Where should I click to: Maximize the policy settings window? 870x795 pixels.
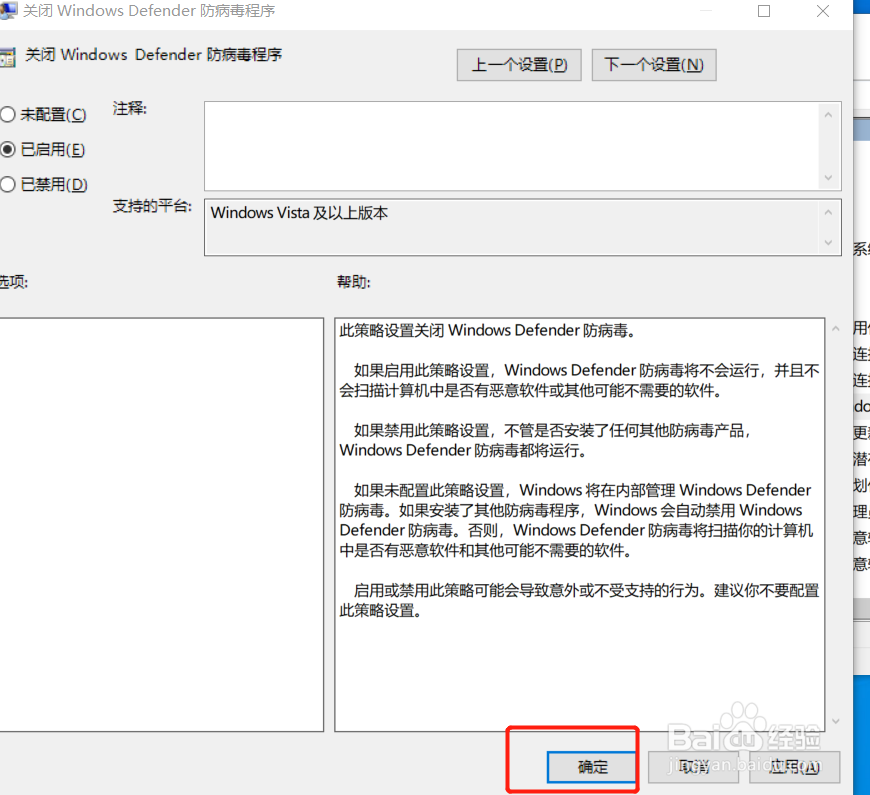click(764, 11)
